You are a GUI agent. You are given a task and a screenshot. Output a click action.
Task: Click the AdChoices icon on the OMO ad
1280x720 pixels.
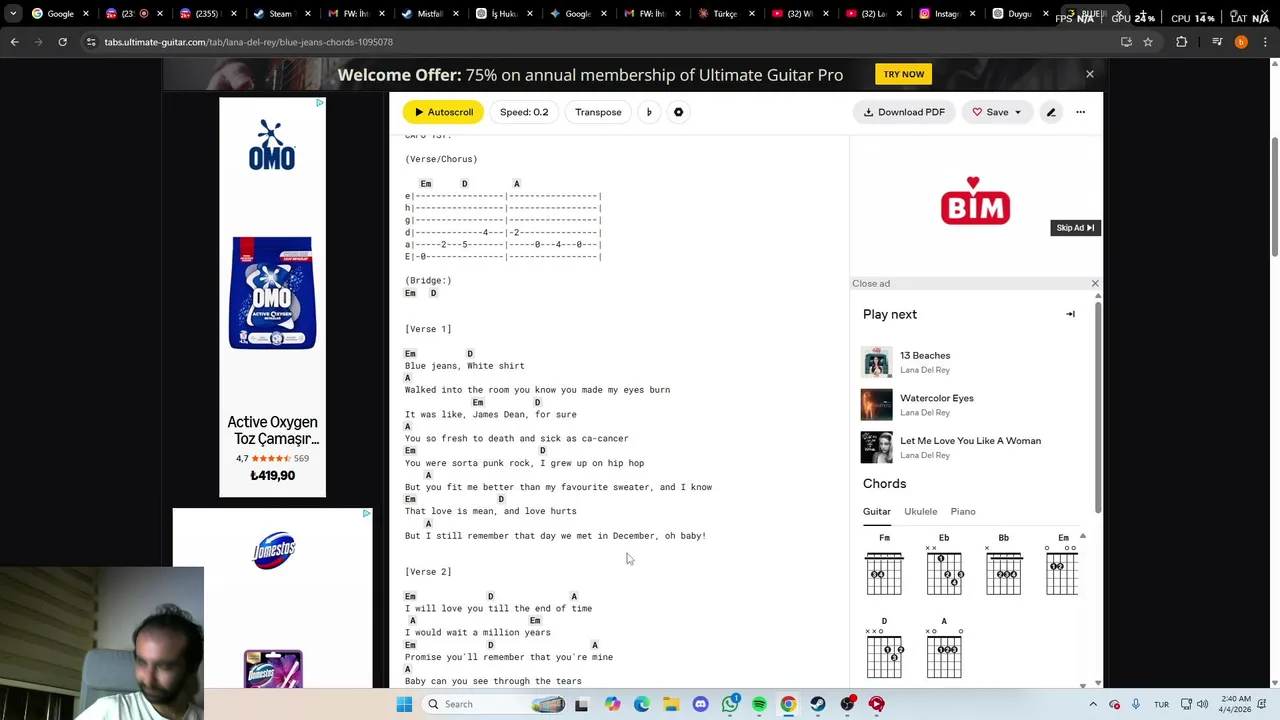point(319,103)
